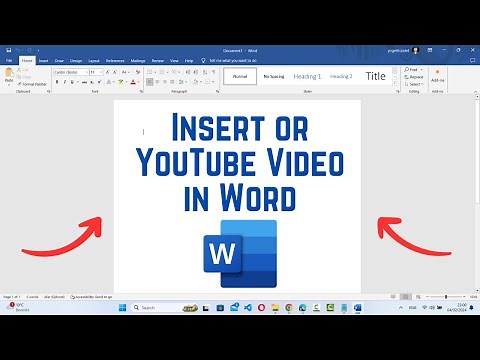Apply the Normal style
This screenshot has width=480, height=360.
[240, 76]
